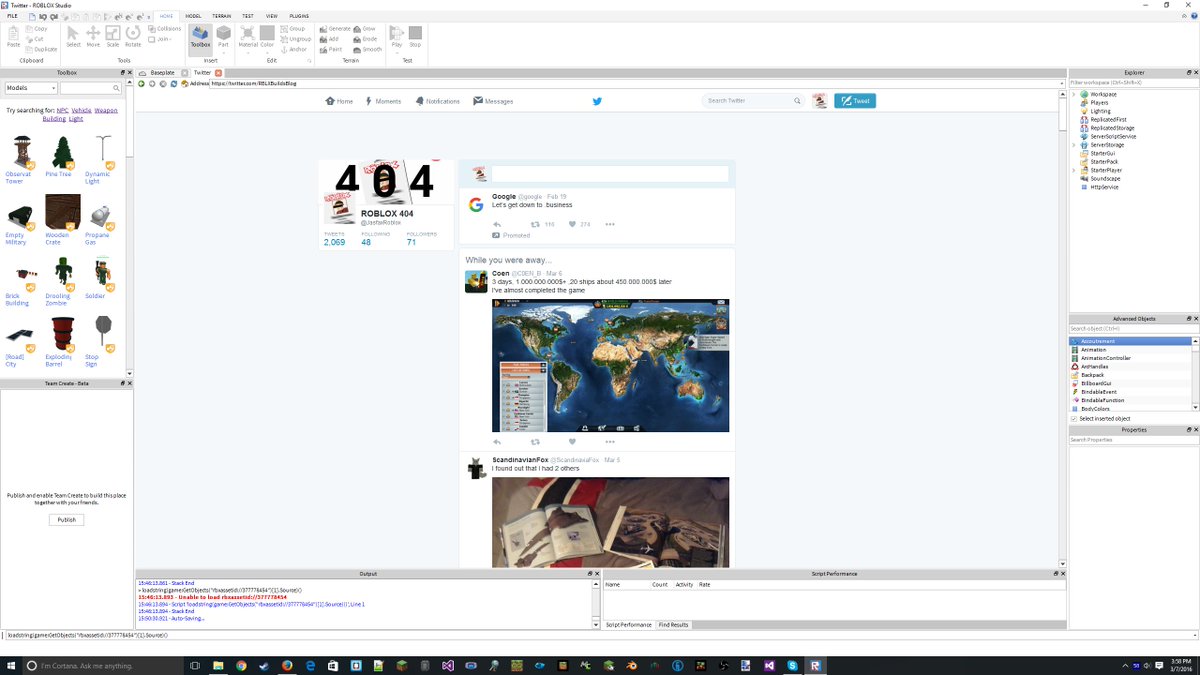Open the Find Results tab
This screenshot has height=675, width=1200.
673,624
